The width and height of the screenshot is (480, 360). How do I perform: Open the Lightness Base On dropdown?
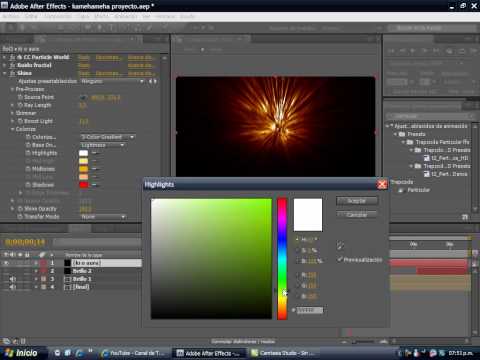(x=103, y=145)
